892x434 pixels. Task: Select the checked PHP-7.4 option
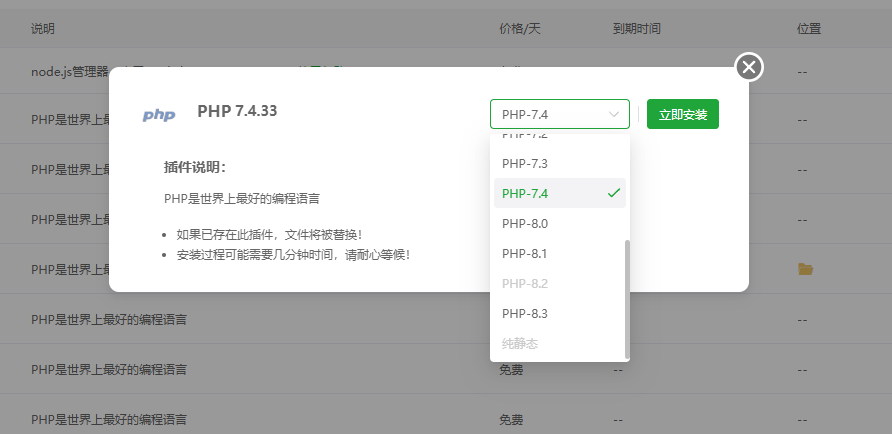click(x=560, y=193)
